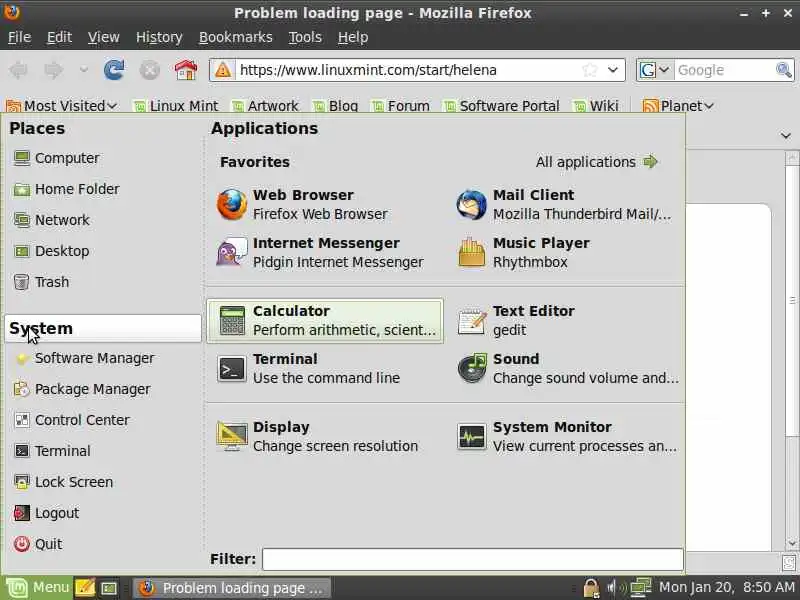The image size is (800, 600).
Task: Click the warning triangle icon in address bar
Action: [x=223, y=70]
